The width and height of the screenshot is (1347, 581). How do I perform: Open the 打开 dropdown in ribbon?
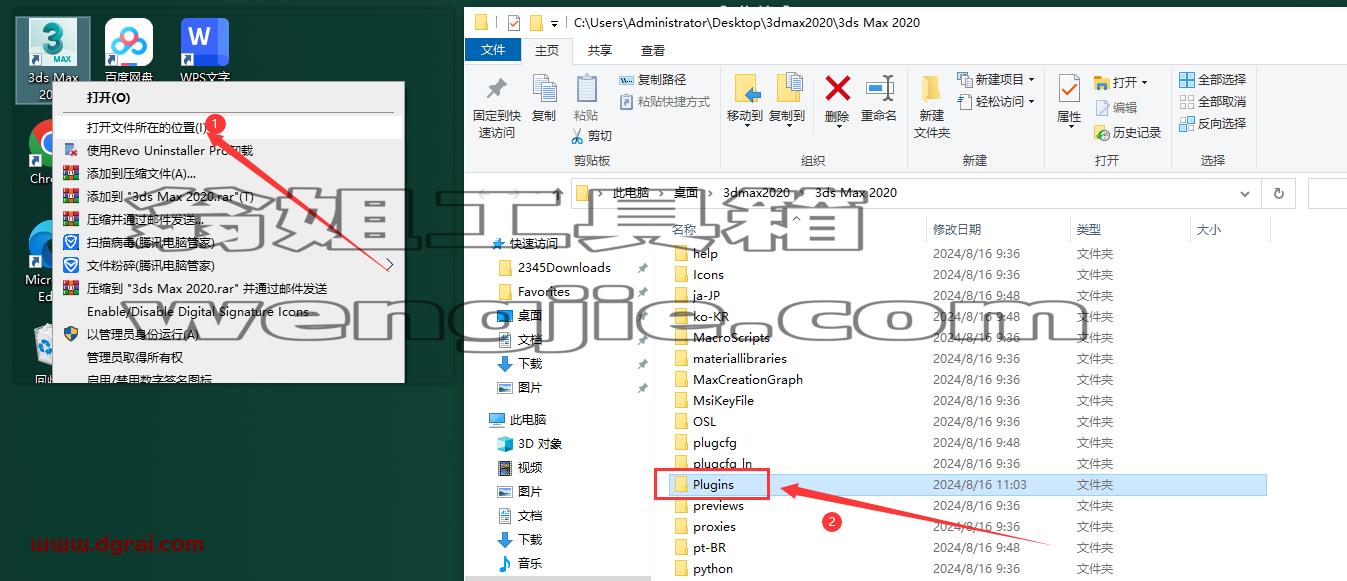pos(1144,82)
